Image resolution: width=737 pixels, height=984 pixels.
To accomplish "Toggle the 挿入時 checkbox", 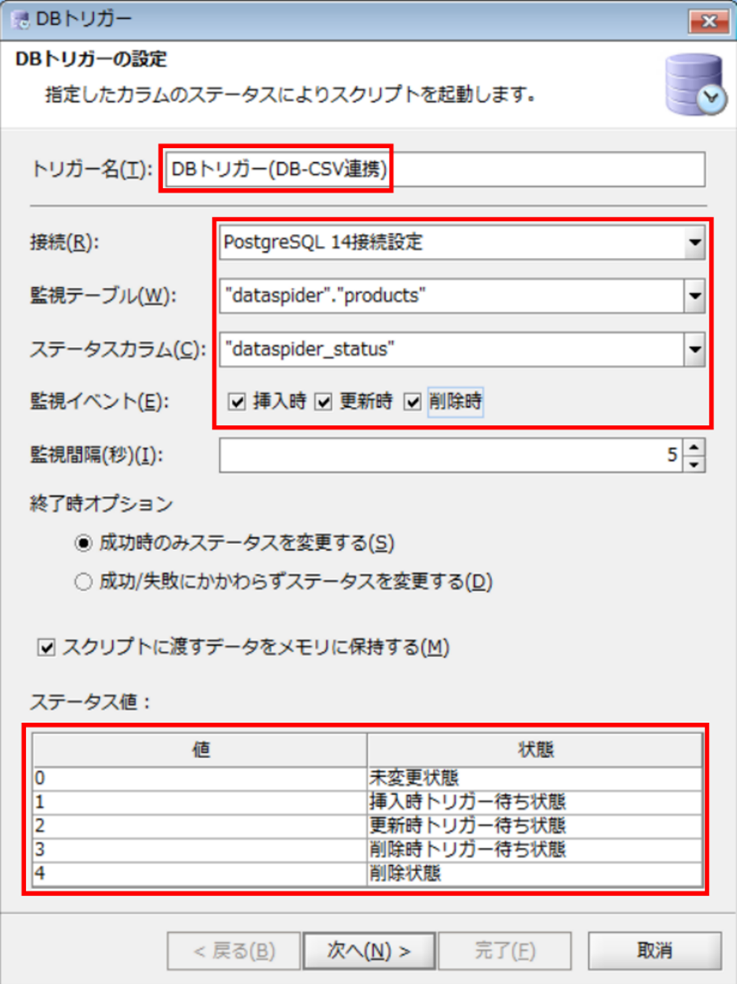I will coord(237,402).
